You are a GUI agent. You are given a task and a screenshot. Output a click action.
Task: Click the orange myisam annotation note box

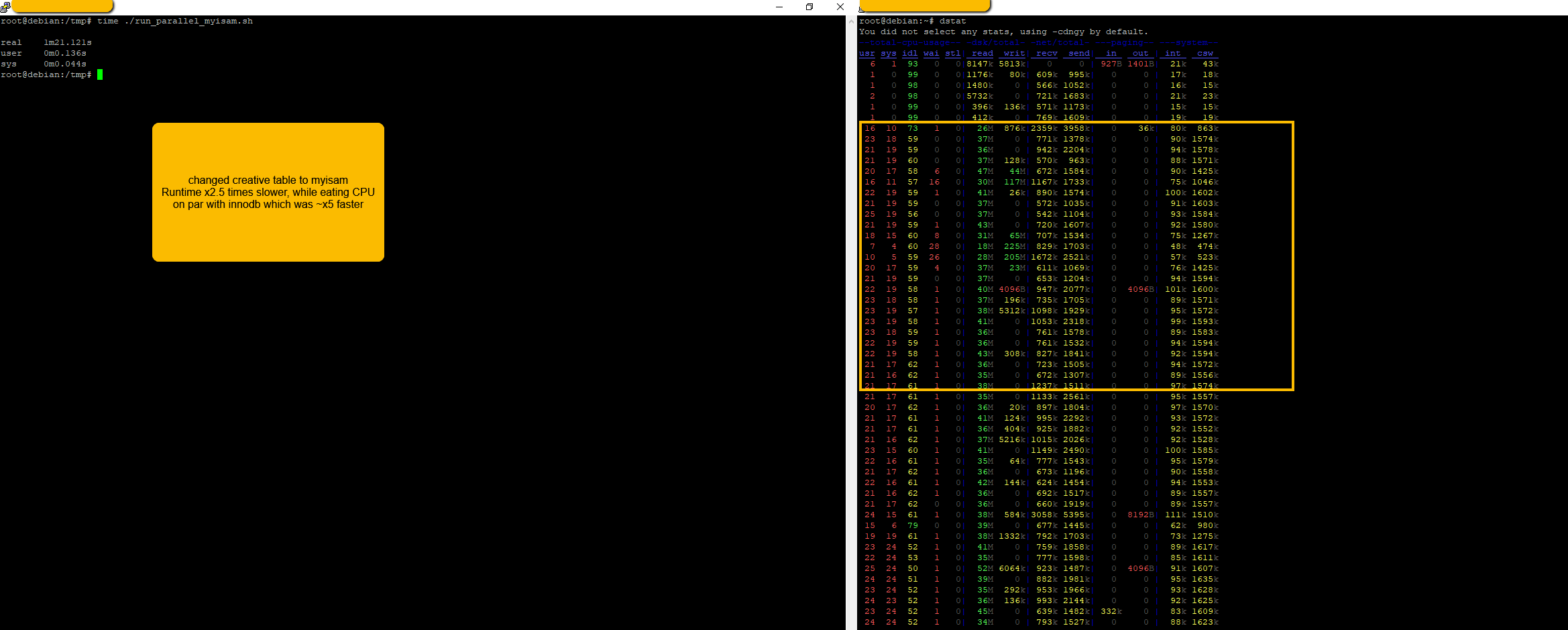pyautogui.click(x=268, y=192)
